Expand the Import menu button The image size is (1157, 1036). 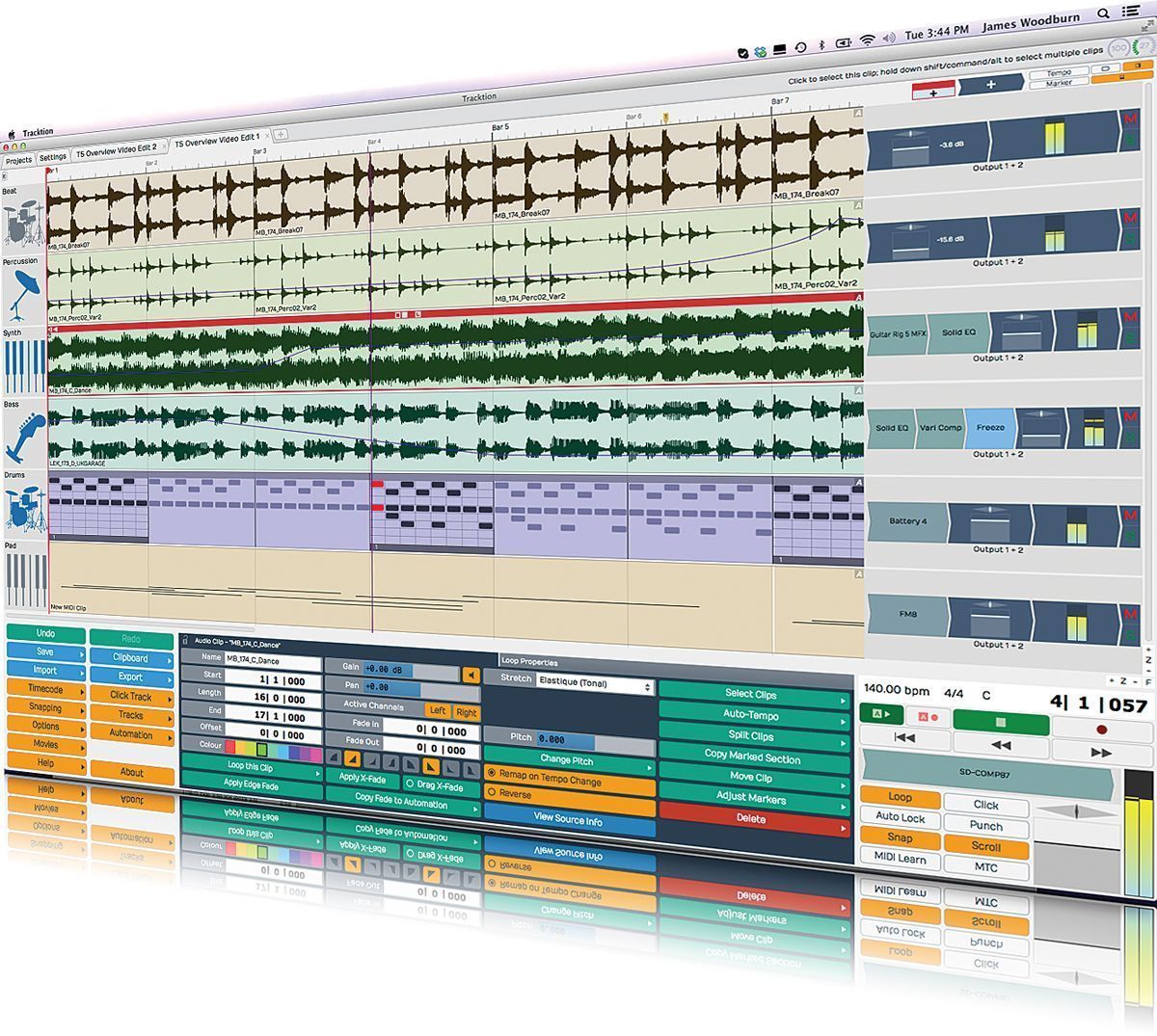coord(45,670)
